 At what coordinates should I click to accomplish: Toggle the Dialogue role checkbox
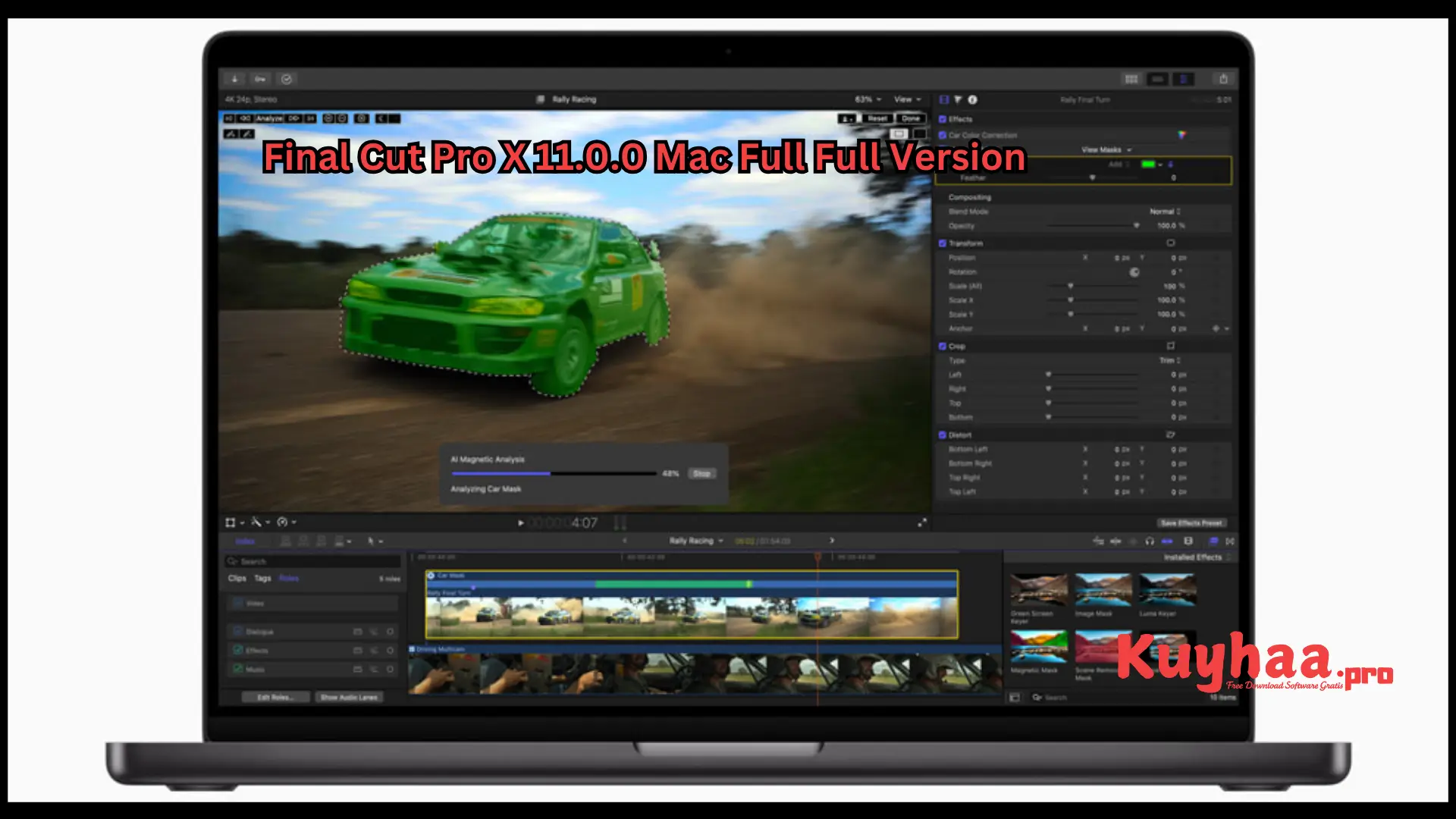(238, 631)
